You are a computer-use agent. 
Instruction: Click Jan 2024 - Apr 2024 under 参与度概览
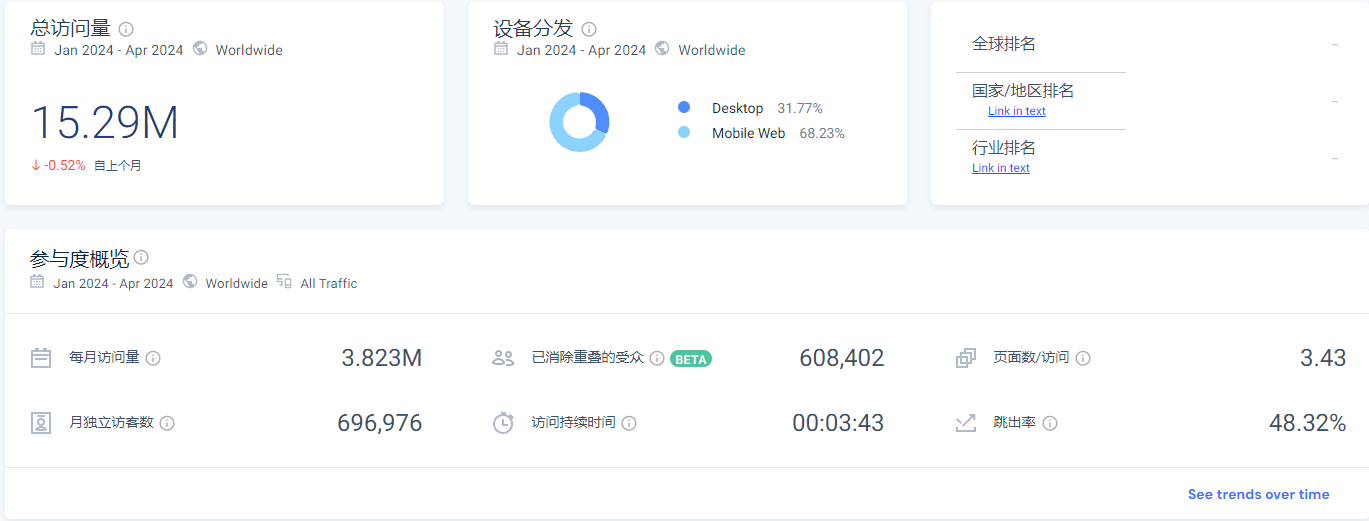(x=114, y=284)
